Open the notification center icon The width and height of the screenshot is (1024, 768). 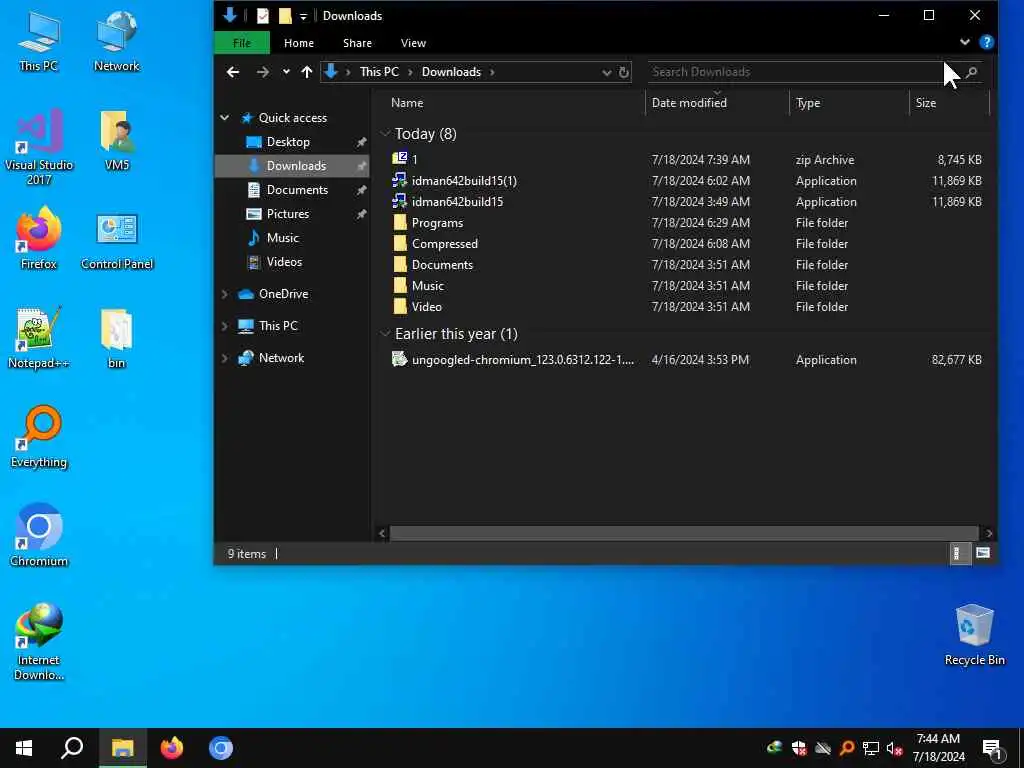(x=993, y=749)
